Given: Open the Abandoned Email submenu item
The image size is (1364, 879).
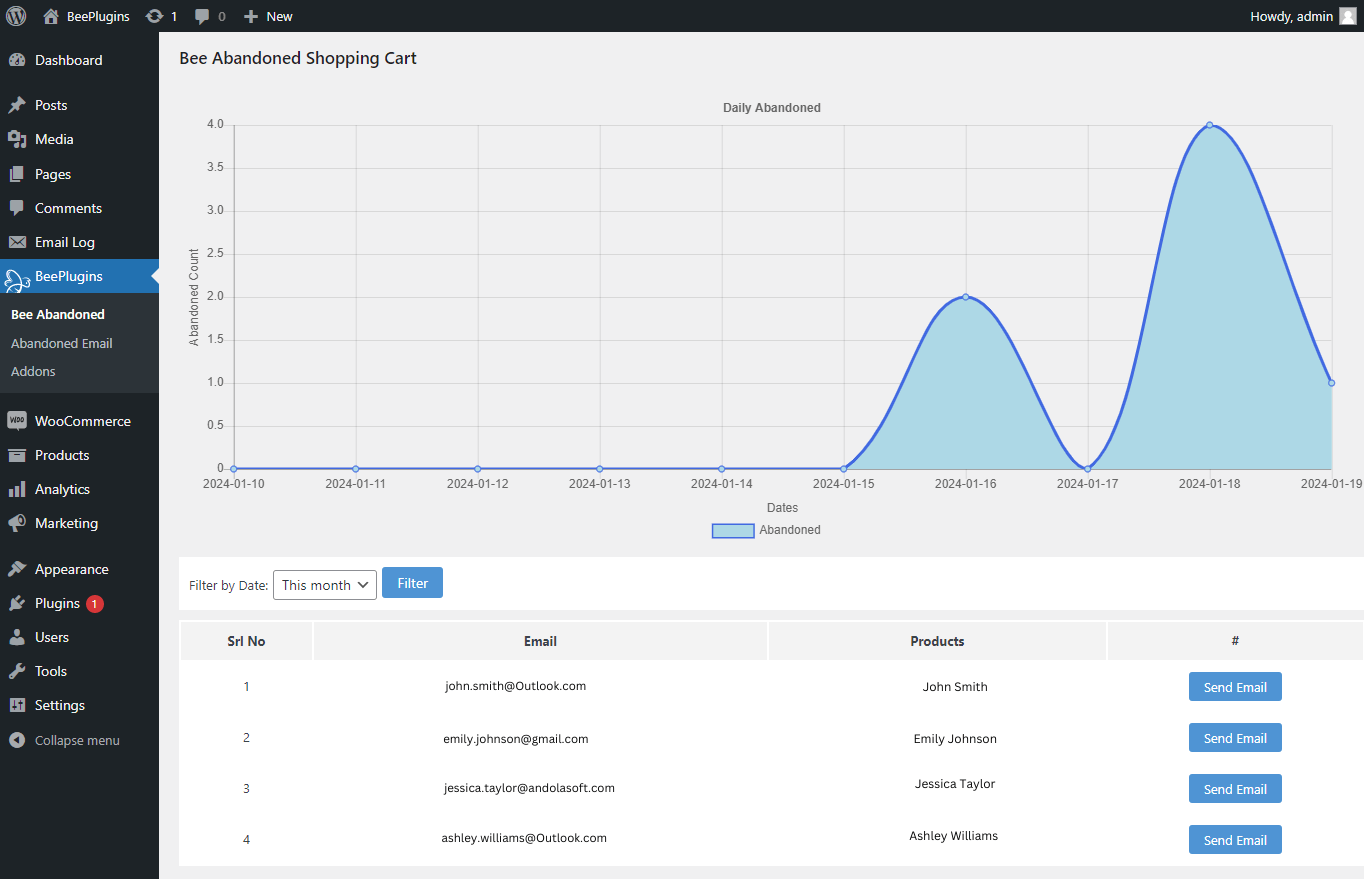Looking at the screenshot, I should coord(62,343).
